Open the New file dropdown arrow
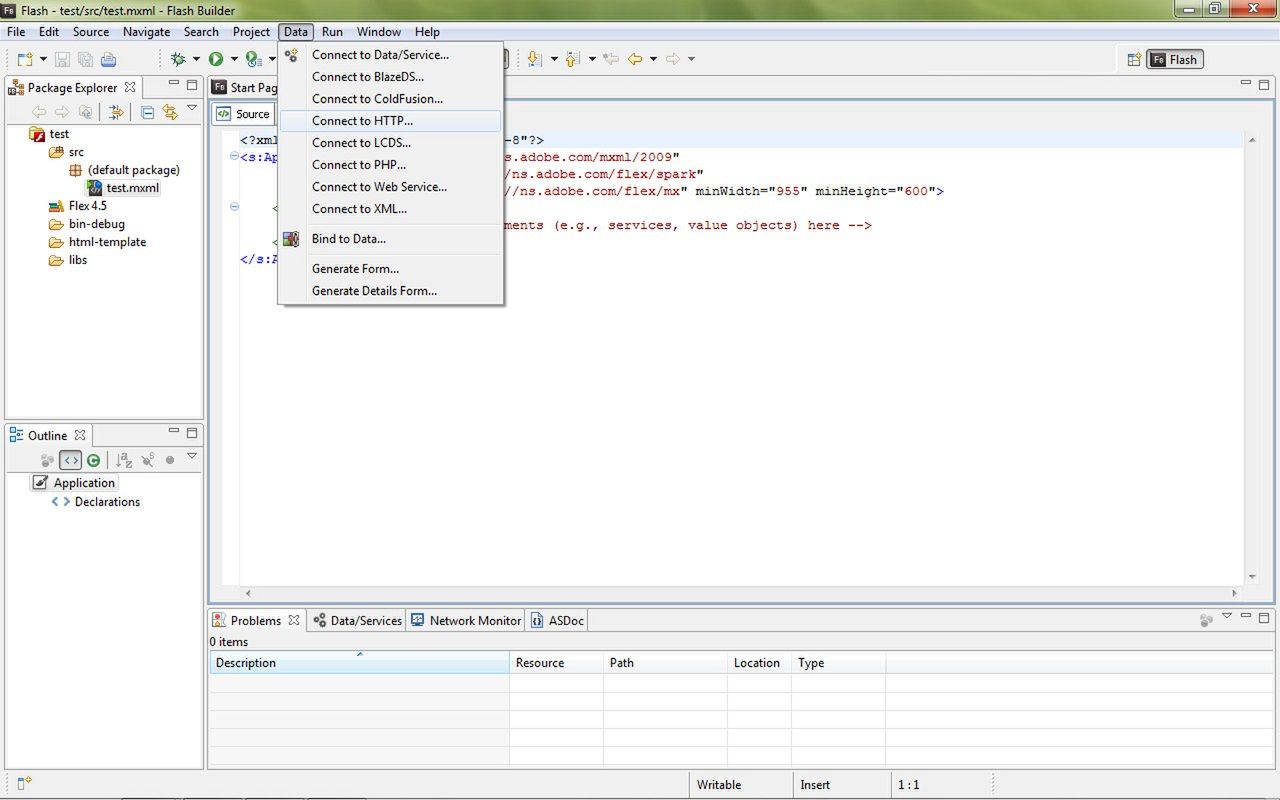 click(x=44, y=59)
